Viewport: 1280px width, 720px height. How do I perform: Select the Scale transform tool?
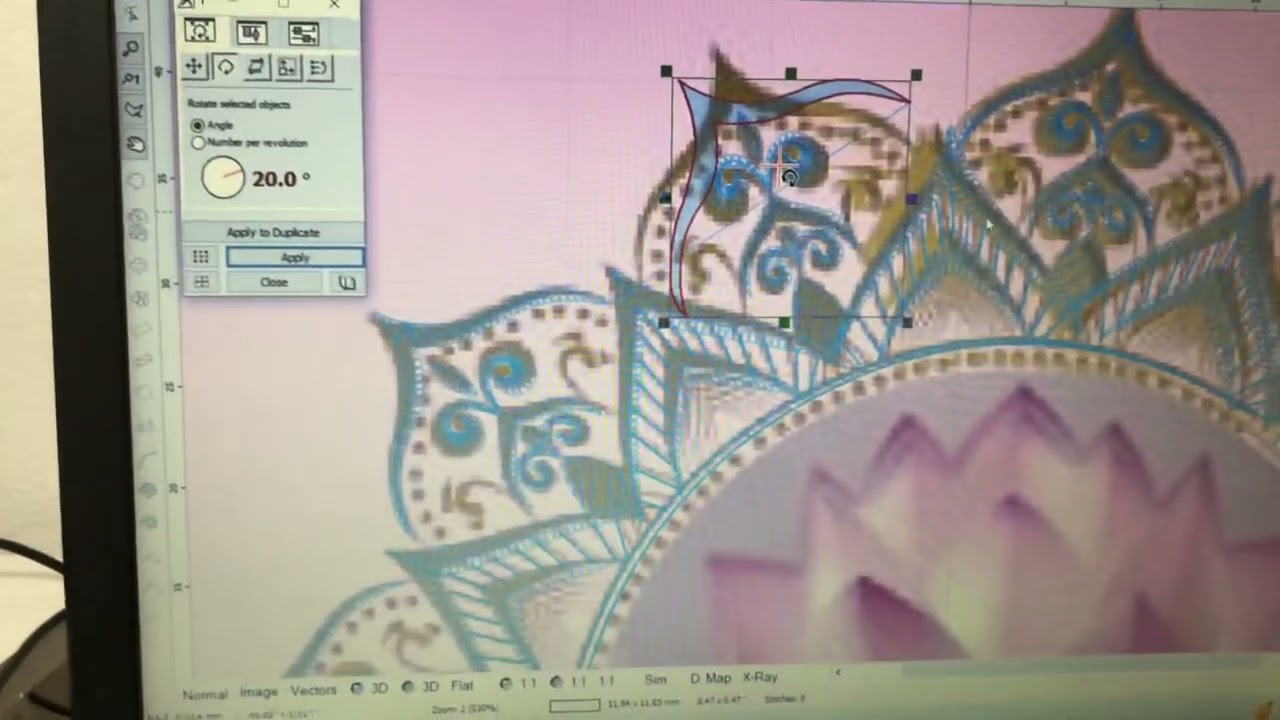tap(287, 68)
